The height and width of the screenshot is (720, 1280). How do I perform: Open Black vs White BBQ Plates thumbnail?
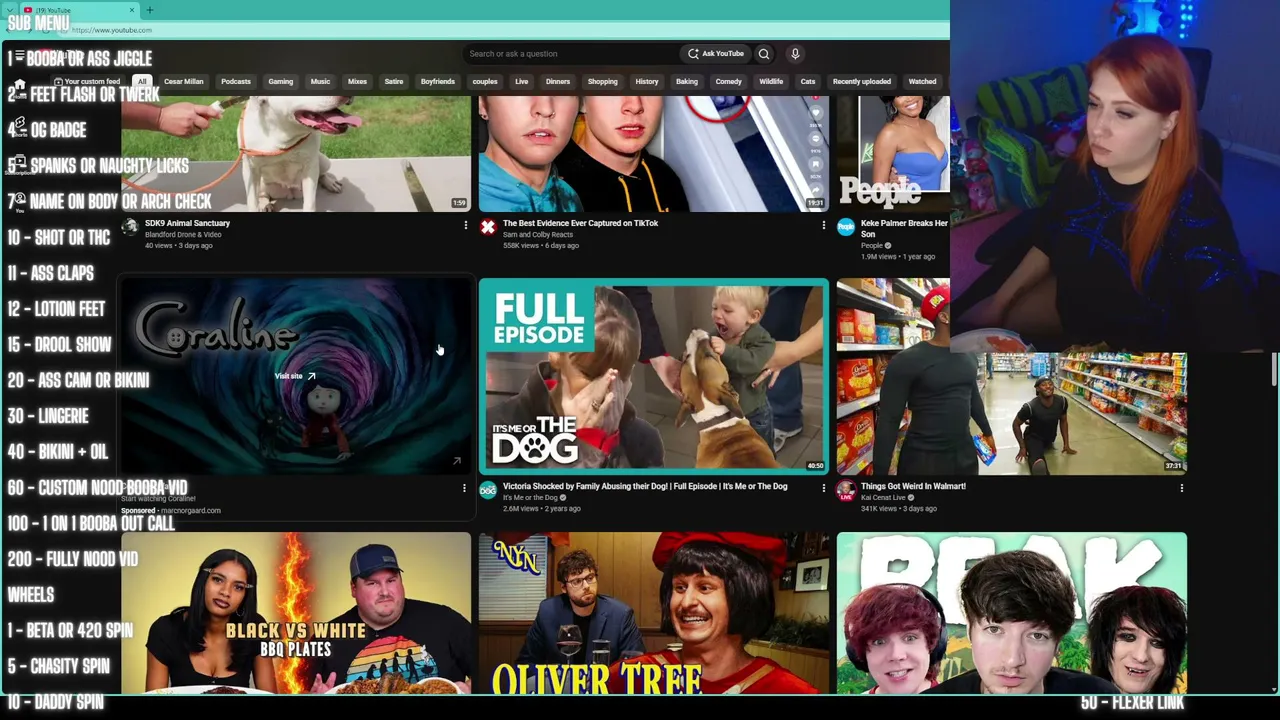click(x=296, y=613)
